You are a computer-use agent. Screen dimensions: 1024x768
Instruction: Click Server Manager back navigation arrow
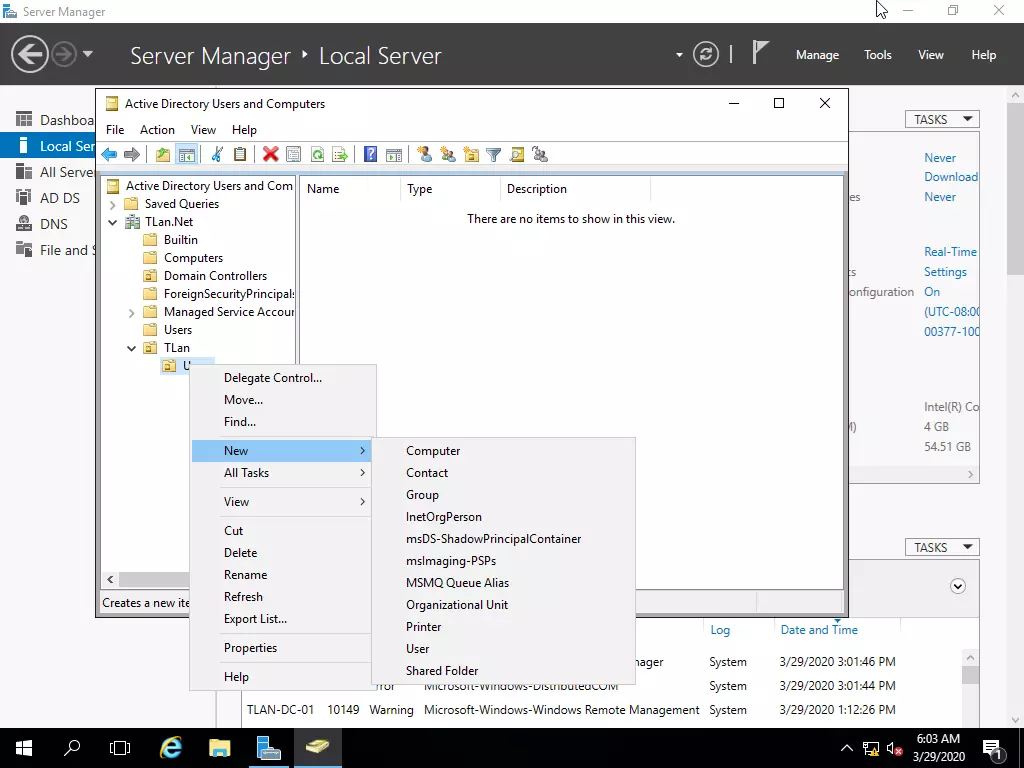[29, 54]
